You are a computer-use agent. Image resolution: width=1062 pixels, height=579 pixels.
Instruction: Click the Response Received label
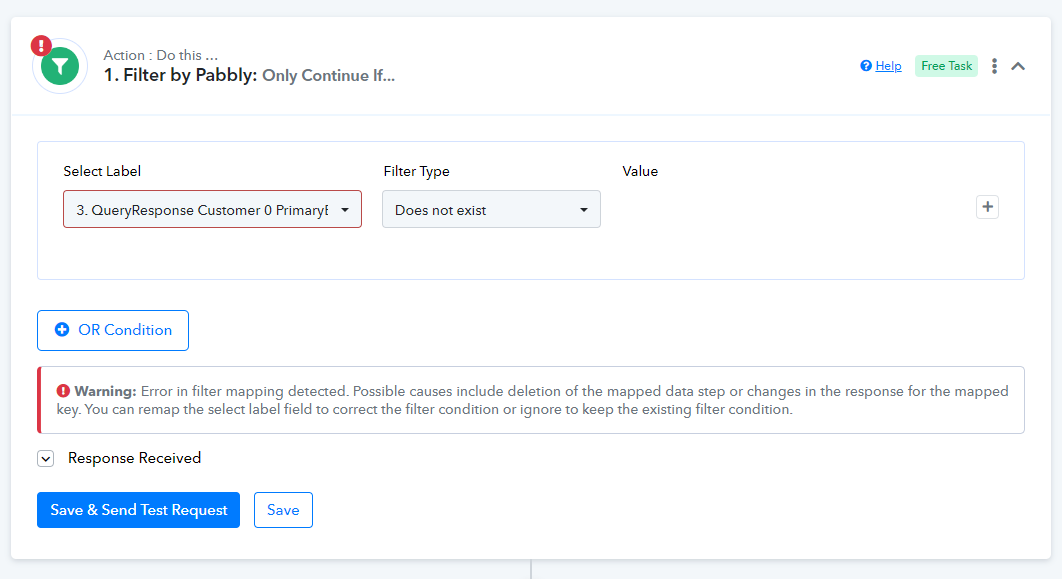(x=134, y=458)
